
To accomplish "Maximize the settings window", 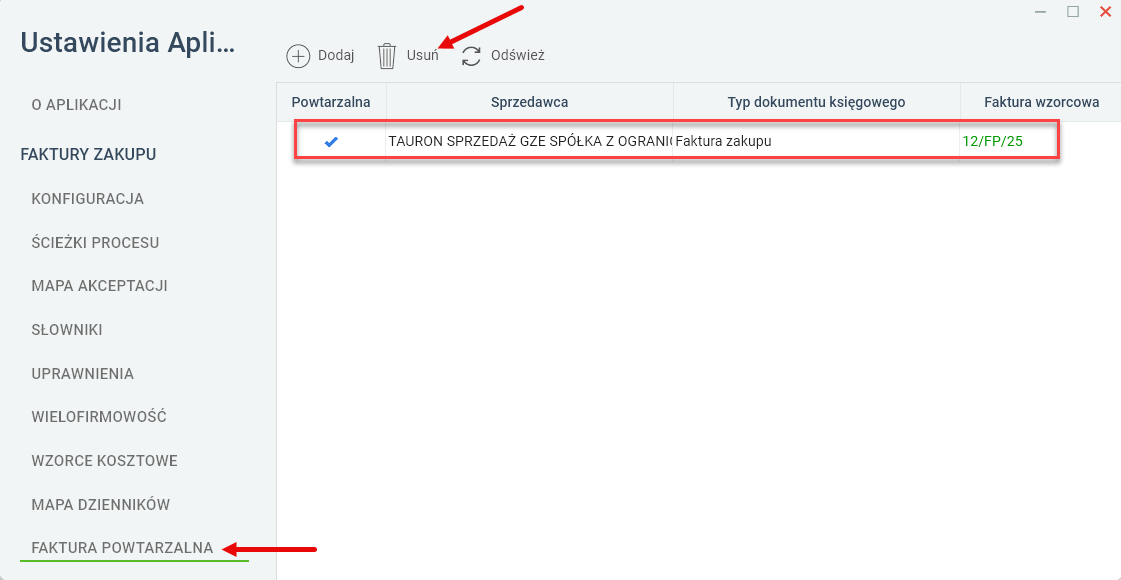I will 1072,11.
